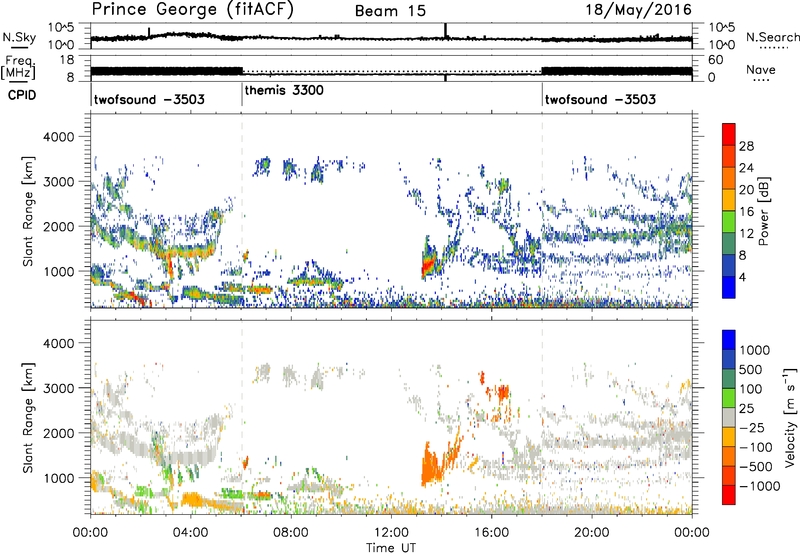Image resolution: width=800 pixels, height=554 pixels.
Task: Click the "16" tick on Power colorbar
Action: click(746, 212)
